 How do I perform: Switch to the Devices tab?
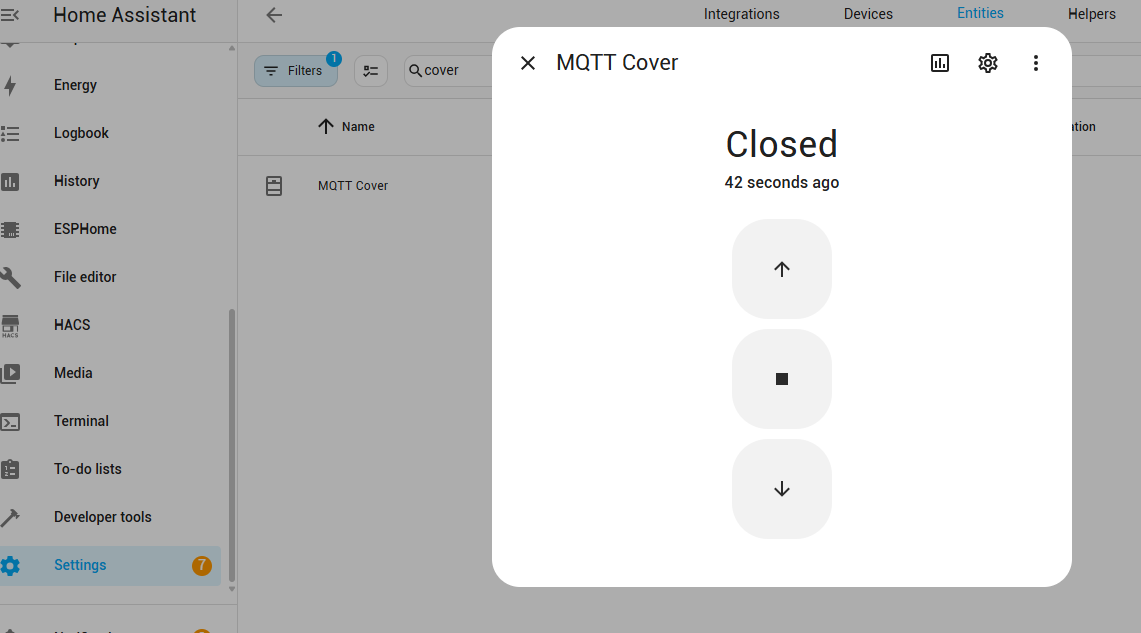click(x=868, y=14)
